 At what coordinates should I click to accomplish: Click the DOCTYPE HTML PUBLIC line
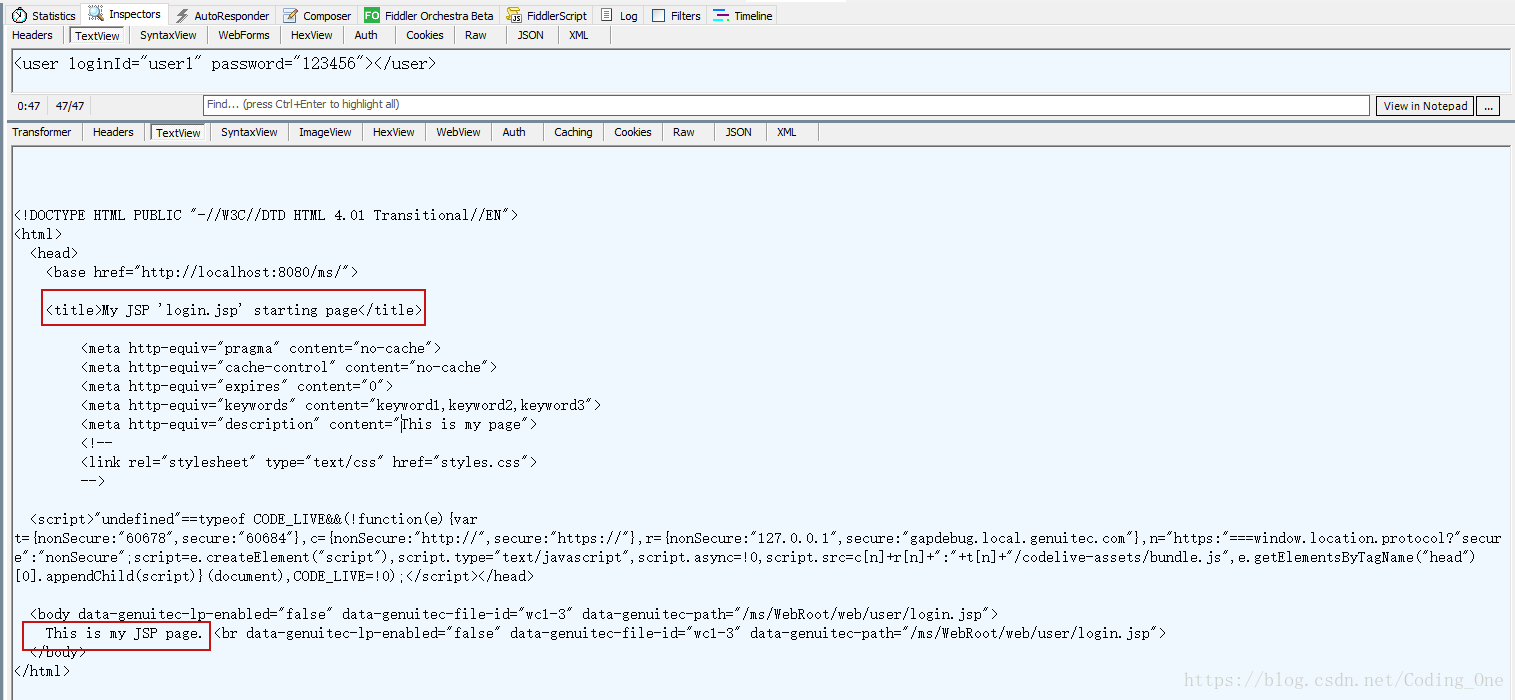pos(266,215)
